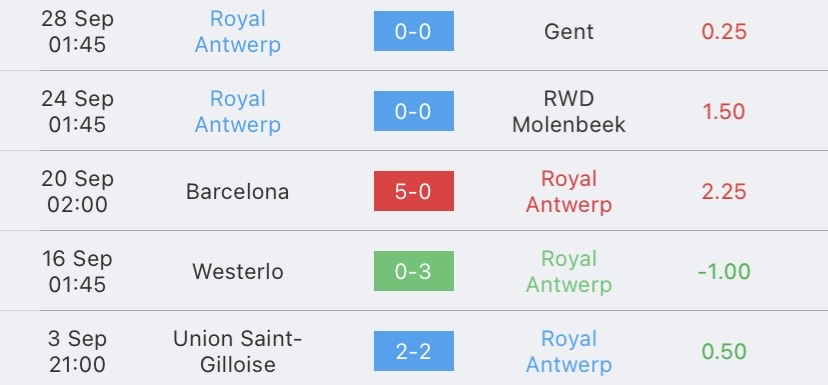Open the Union Saint-Gilloise team name
The image size is (828, 385).
[238, 352]
